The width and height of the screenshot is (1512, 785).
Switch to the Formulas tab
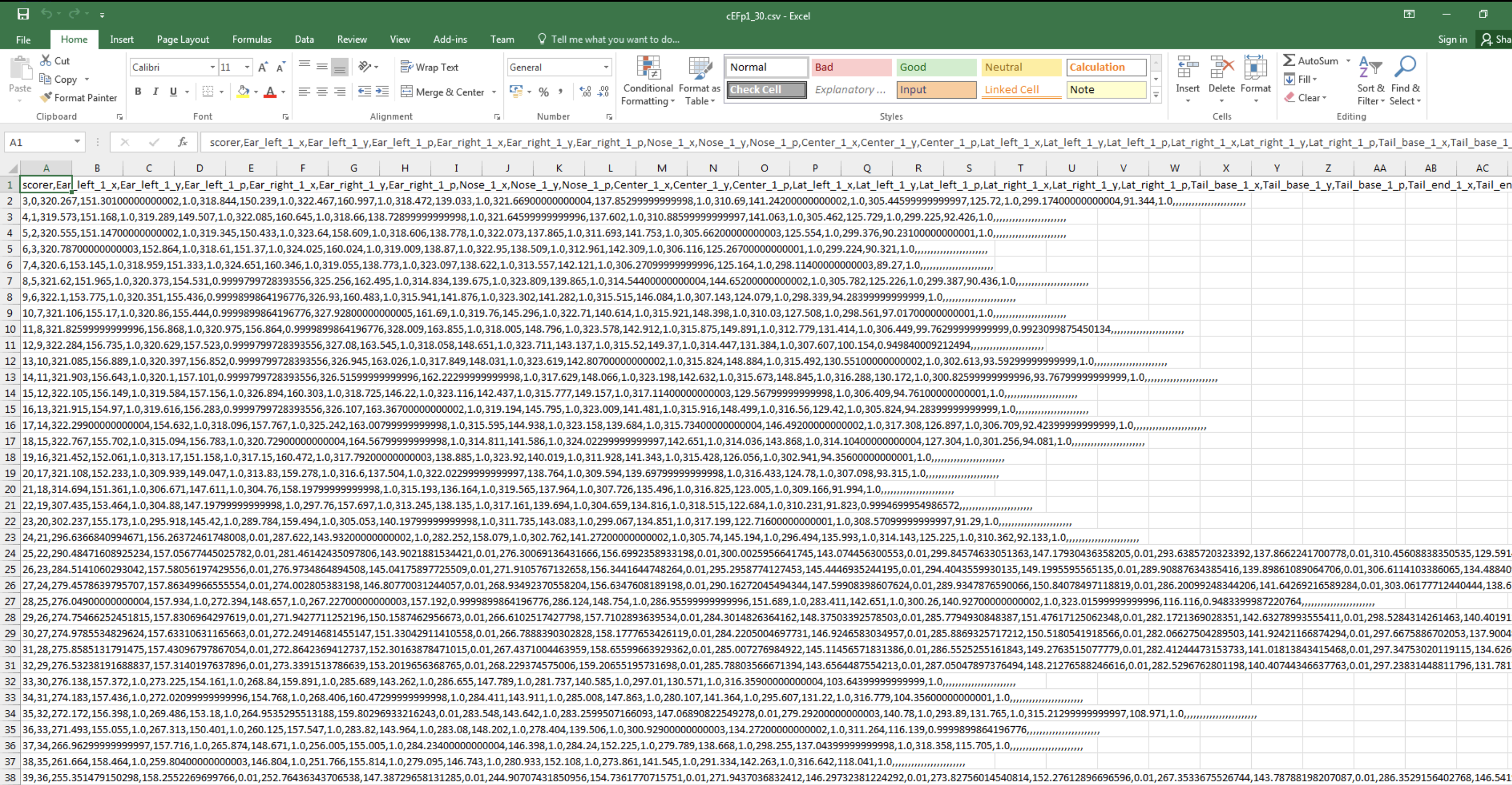click(x=251, y=39)
